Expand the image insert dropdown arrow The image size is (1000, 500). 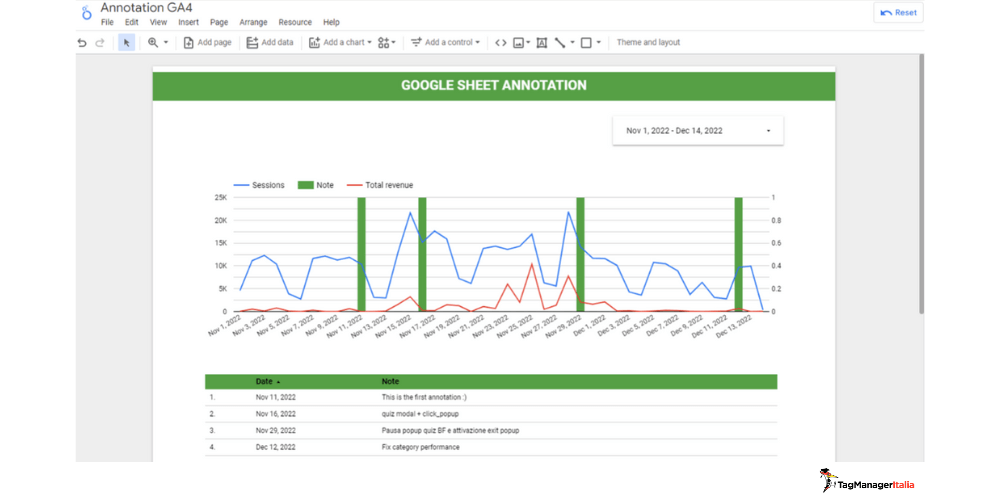pos(528,43)
